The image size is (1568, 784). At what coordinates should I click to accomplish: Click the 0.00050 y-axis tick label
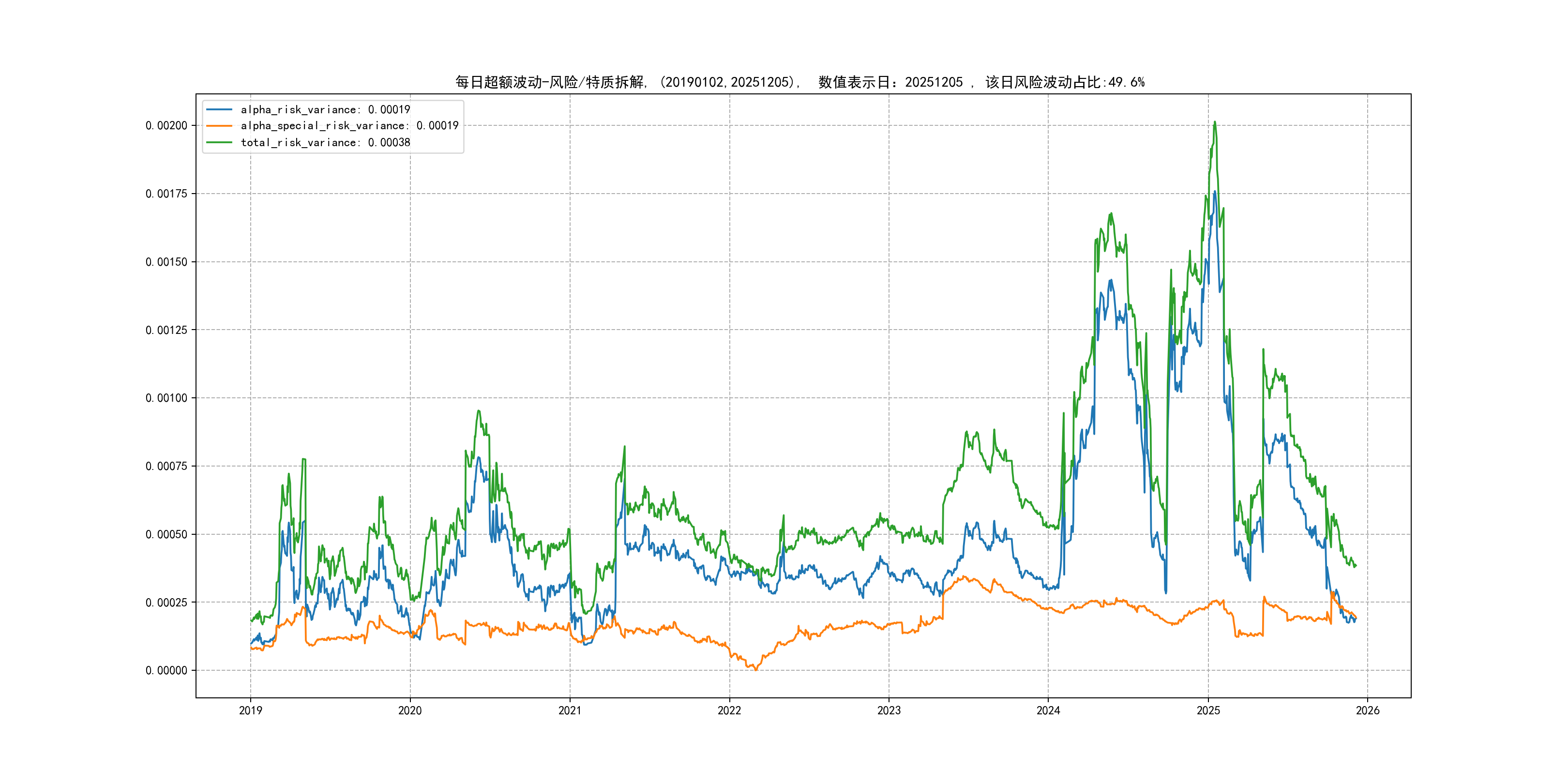tap(166, 534)
